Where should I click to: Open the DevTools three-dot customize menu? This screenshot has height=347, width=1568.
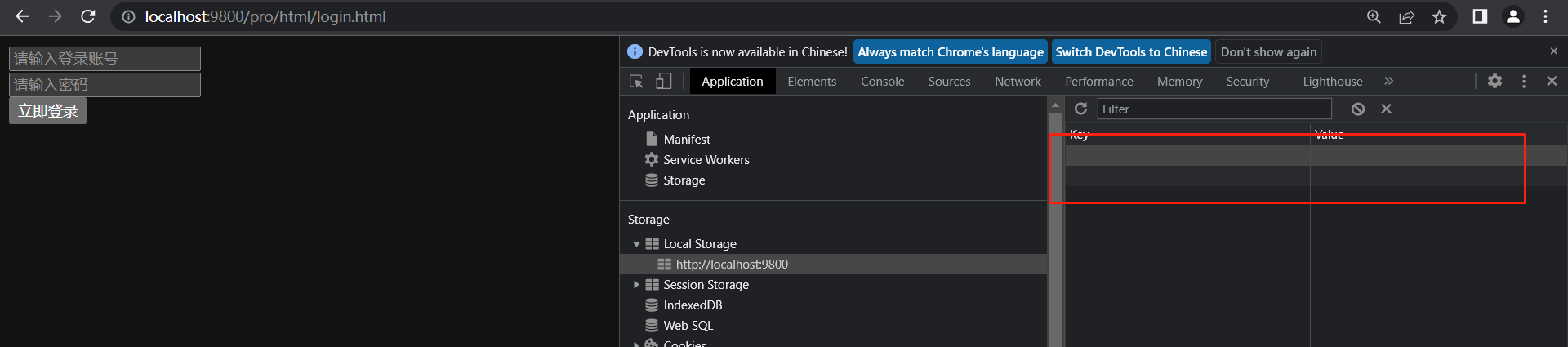coord(1523,81)
